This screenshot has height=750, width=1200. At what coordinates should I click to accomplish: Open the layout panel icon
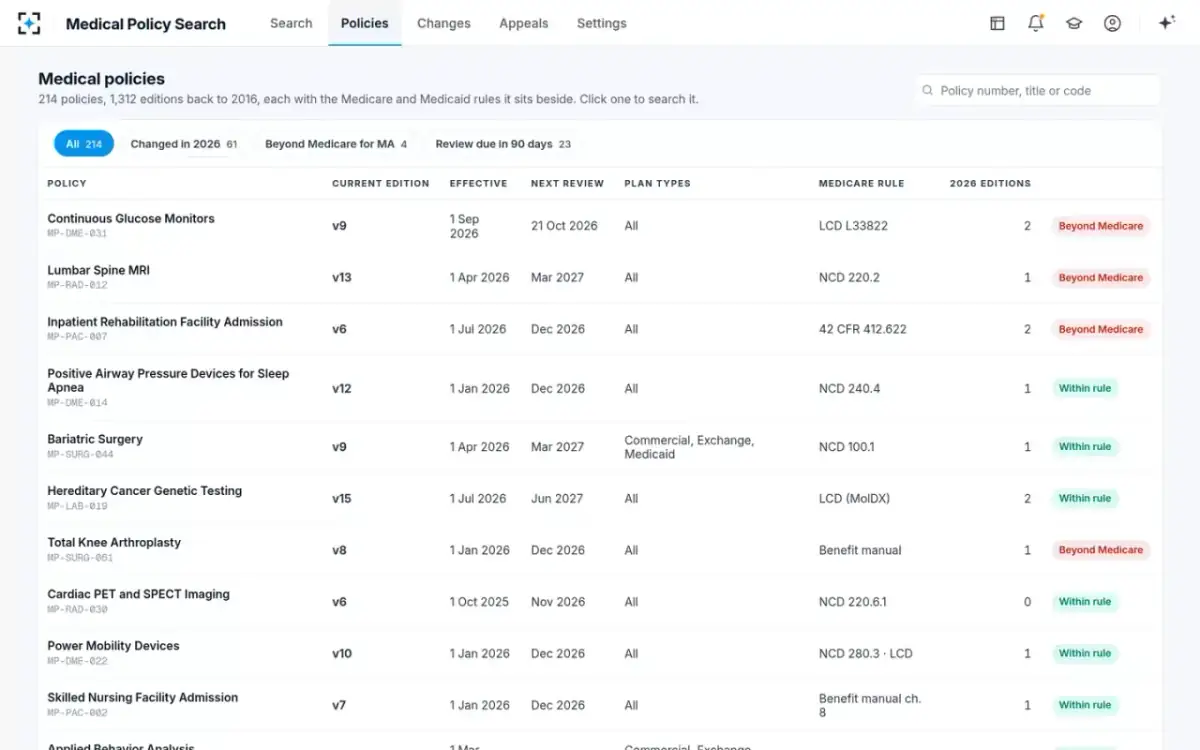tap(997, 23)
